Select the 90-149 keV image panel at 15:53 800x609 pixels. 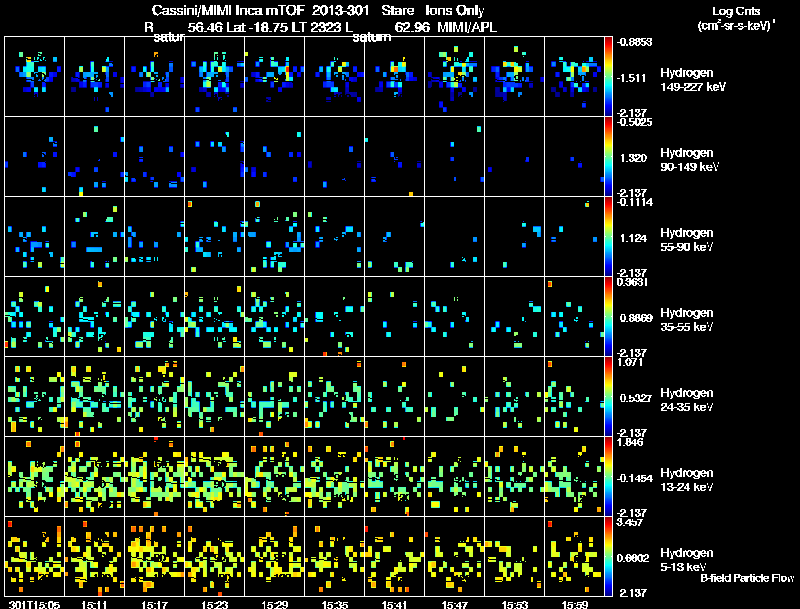pyautogui.click(x=514, y=157)
